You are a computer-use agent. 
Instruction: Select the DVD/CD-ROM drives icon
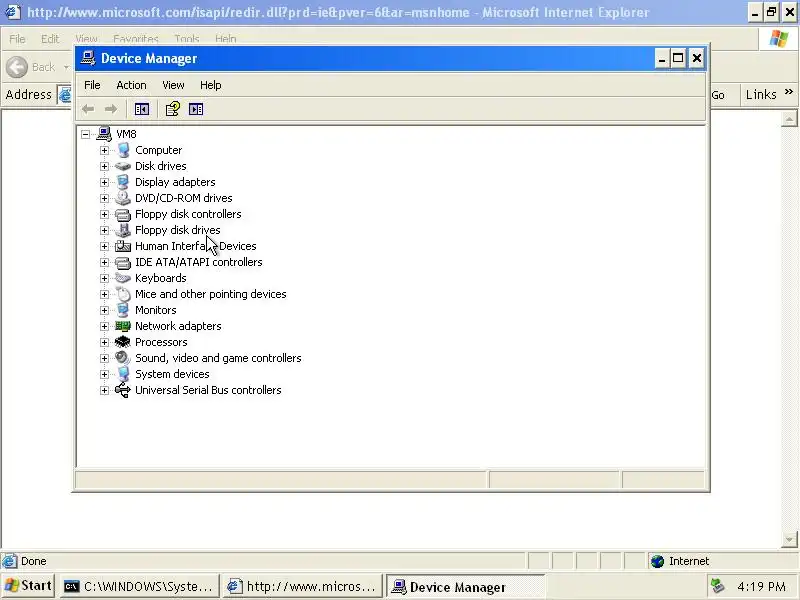tap(123, 198)
